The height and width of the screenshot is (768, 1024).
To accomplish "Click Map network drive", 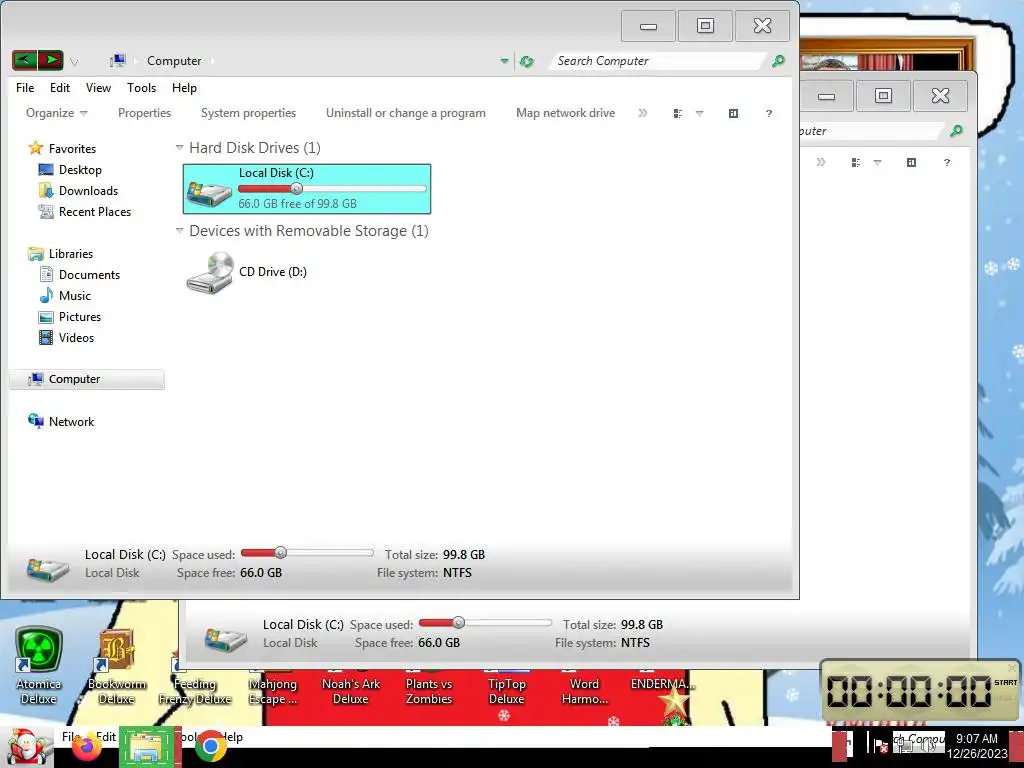I will tap(566, 113).
